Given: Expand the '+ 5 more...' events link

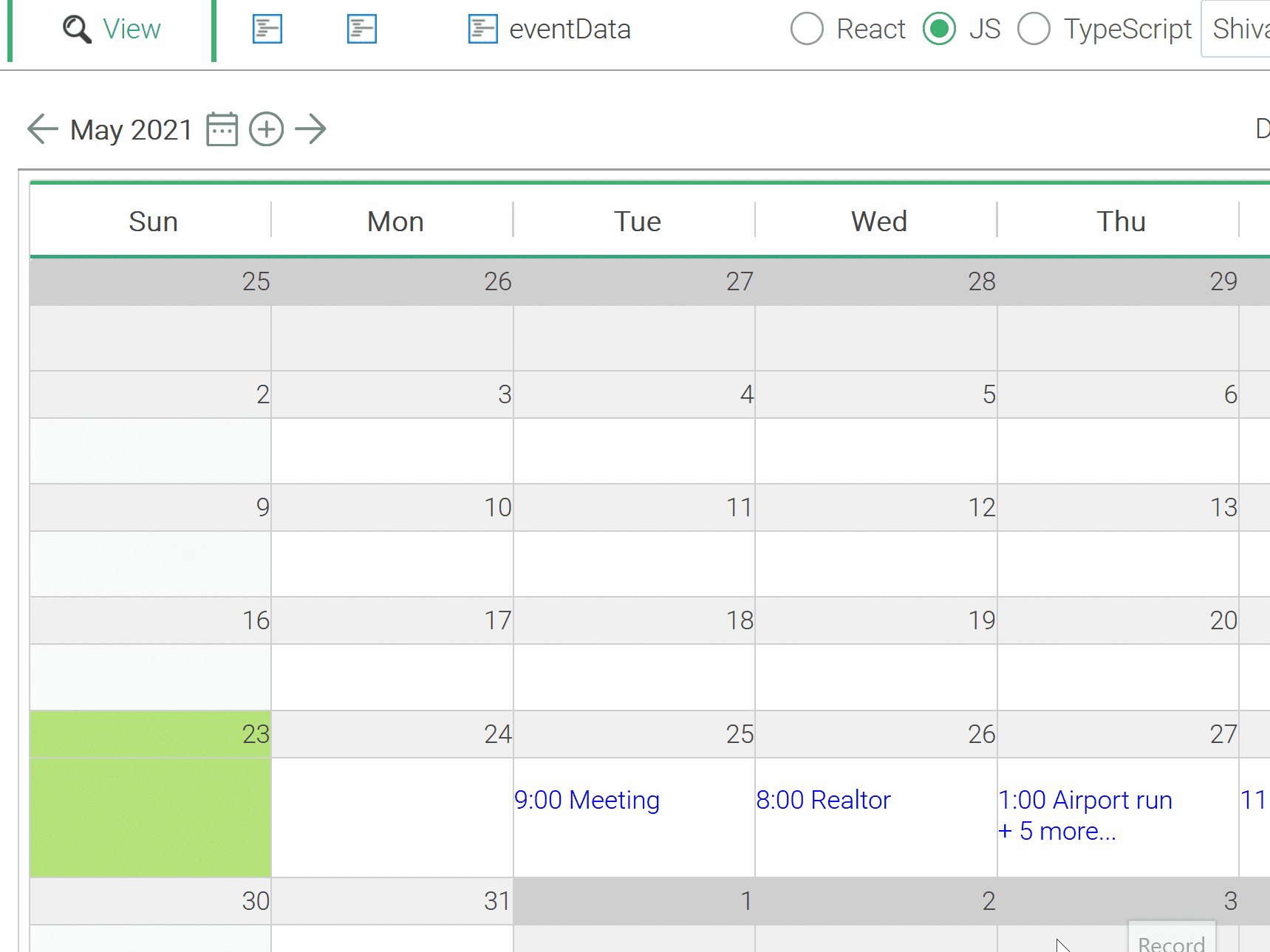Looking at the screenshot, I should (1056, 832).
